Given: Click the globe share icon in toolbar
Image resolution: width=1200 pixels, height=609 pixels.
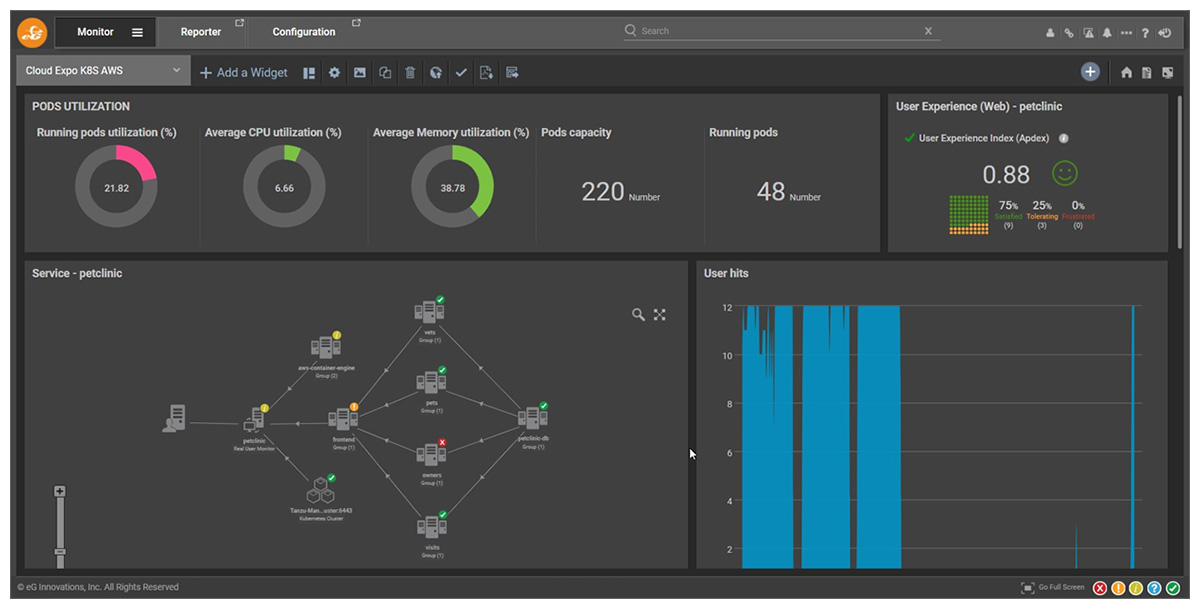Looking at the screenshot, I should click(x=436, y=72).
